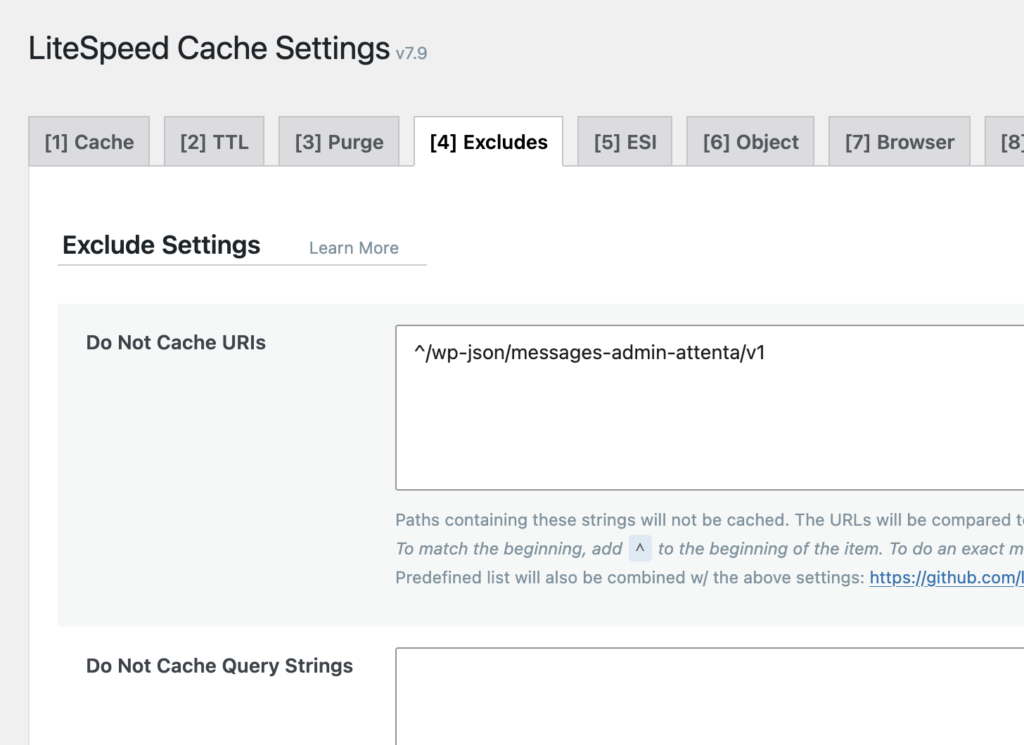This screenshot has height=745, width=1024.
Task: Switch to the [2] TTL tab
Action: point(214,142)
